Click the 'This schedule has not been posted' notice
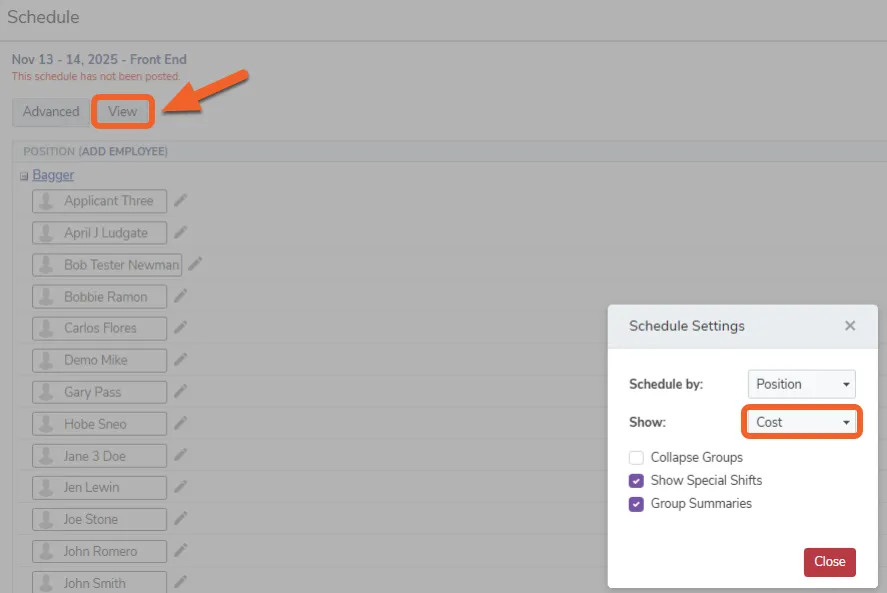Viewport: 887px width, 593px height. point(96,76)
